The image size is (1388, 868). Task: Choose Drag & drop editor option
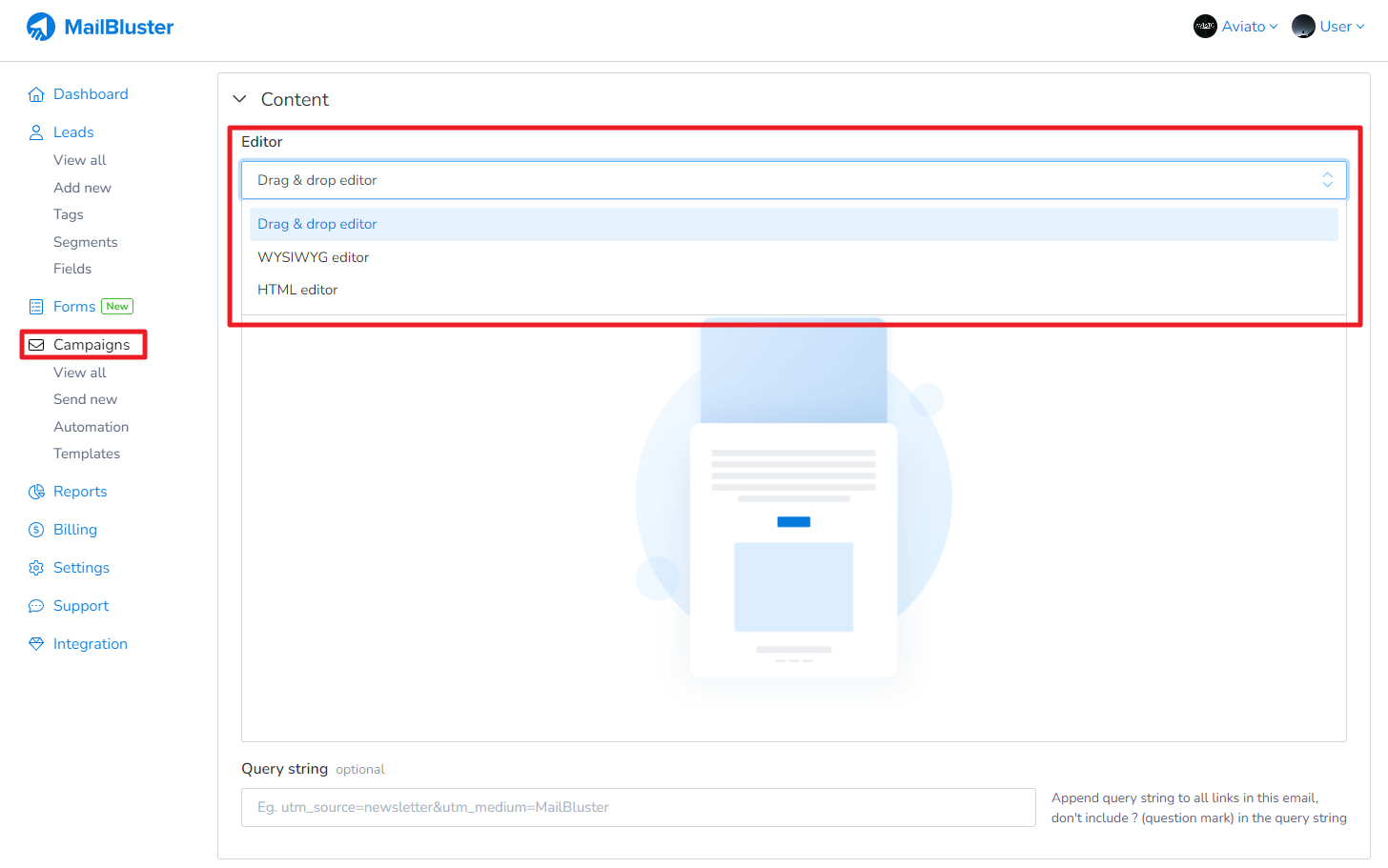(x=793, y=224)
